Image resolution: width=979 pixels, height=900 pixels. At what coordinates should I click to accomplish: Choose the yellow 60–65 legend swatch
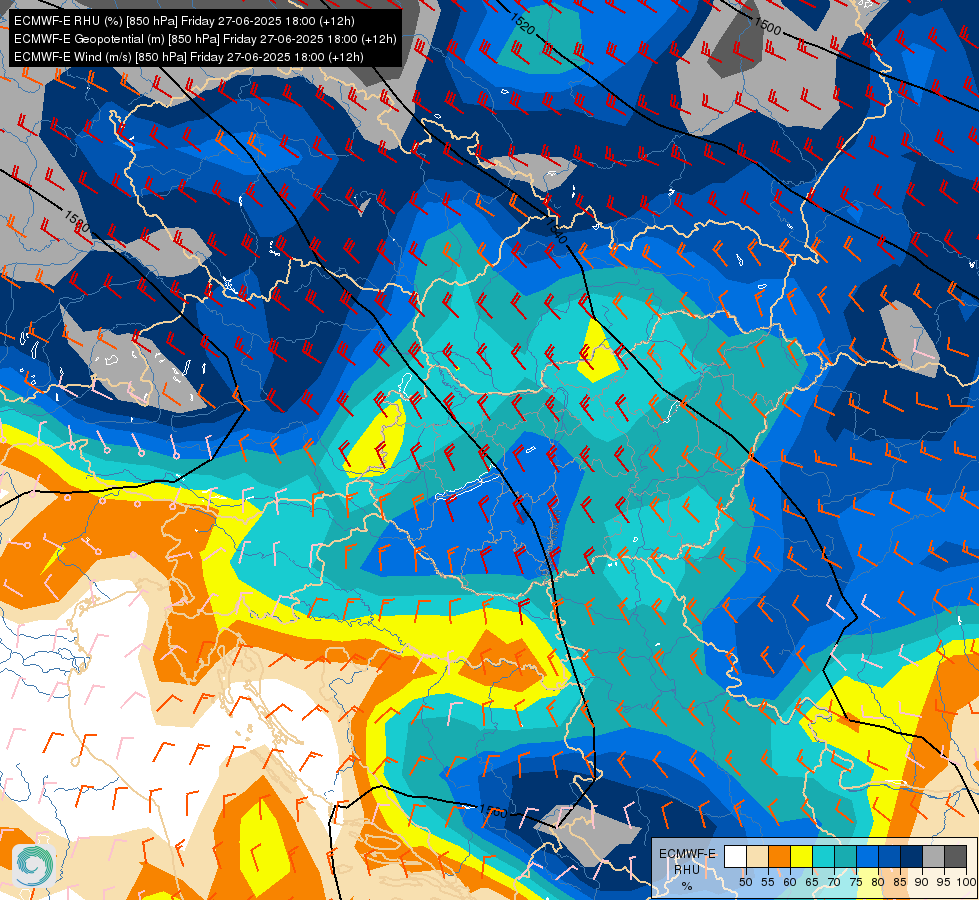pyautogui.click(x=801, y=856)
